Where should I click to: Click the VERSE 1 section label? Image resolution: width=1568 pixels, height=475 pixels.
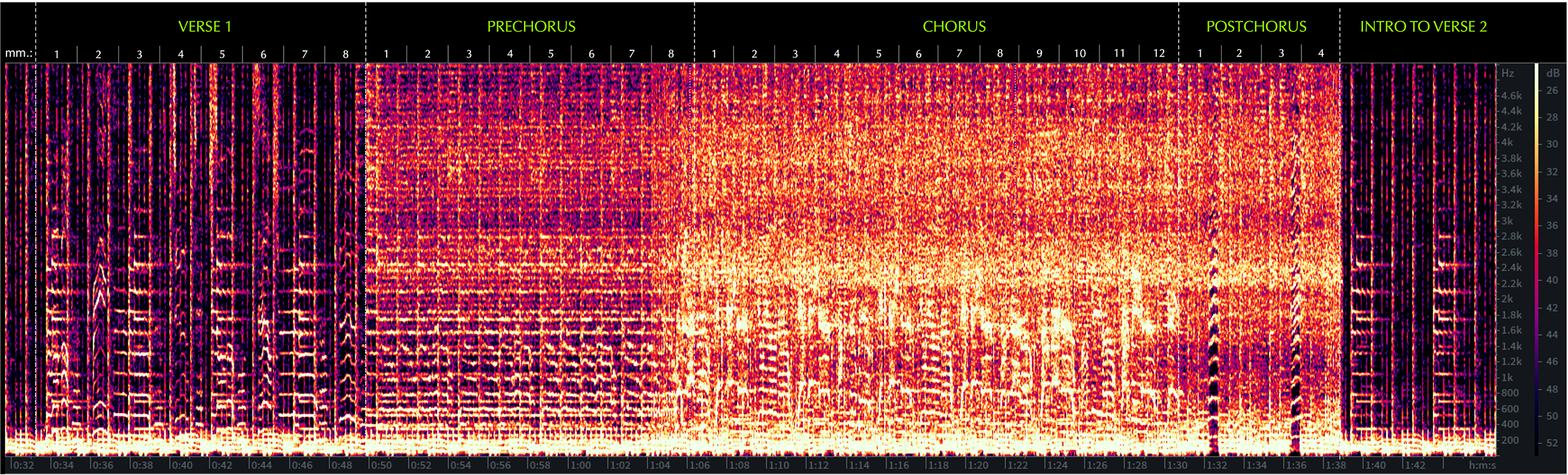(204, 27)
